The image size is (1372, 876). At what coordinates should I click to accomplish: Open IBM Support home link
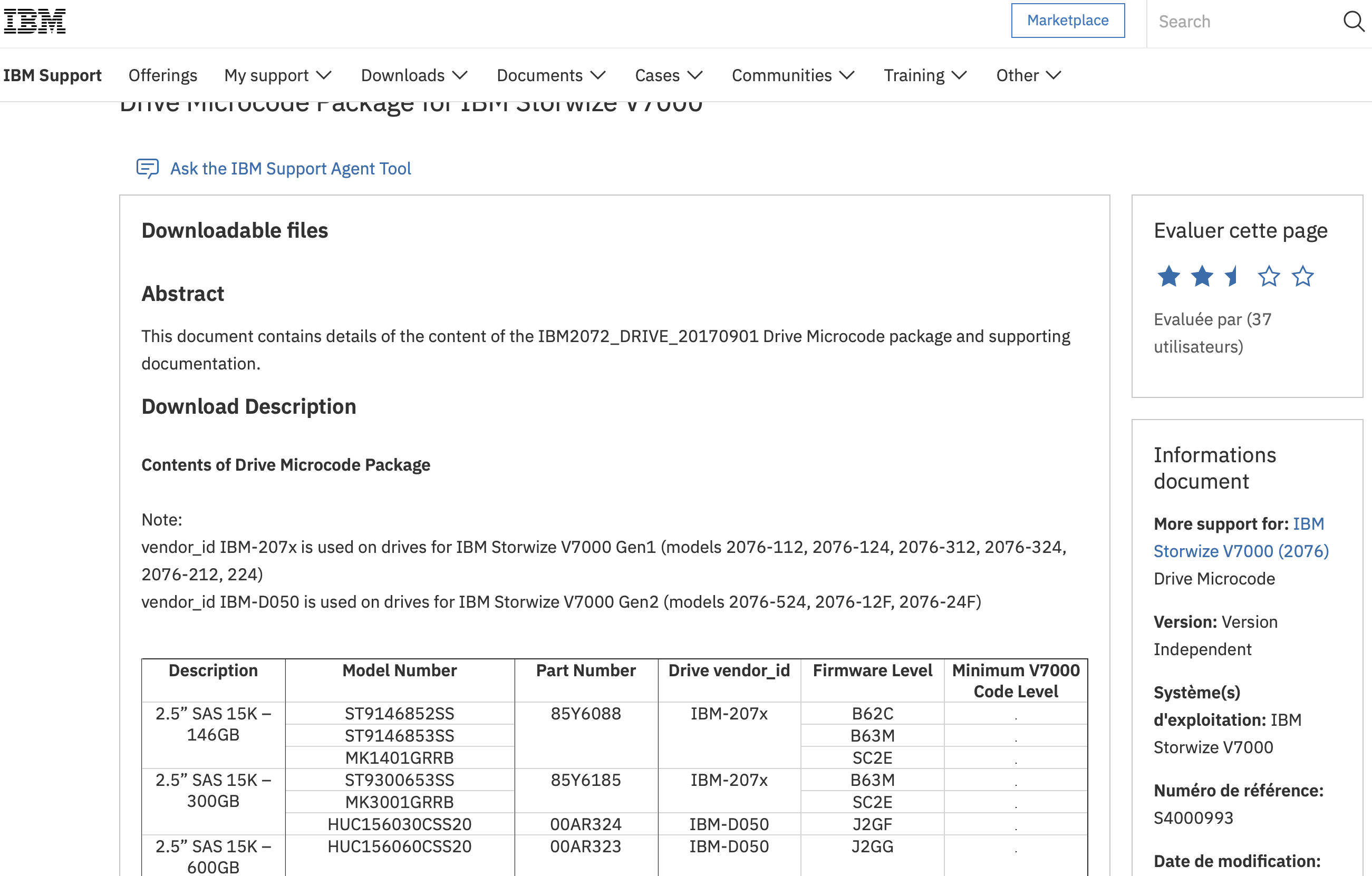coord(52,75)
